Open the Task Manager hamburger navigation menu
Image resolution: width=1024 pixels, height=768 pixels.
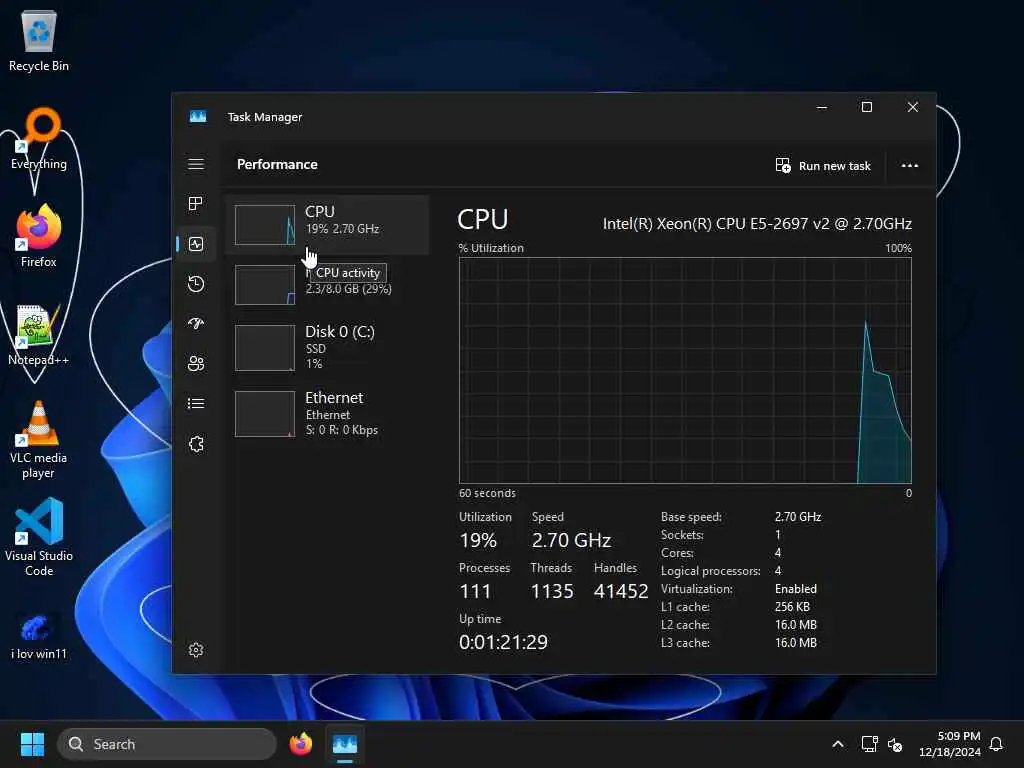(x=196, y=164)
